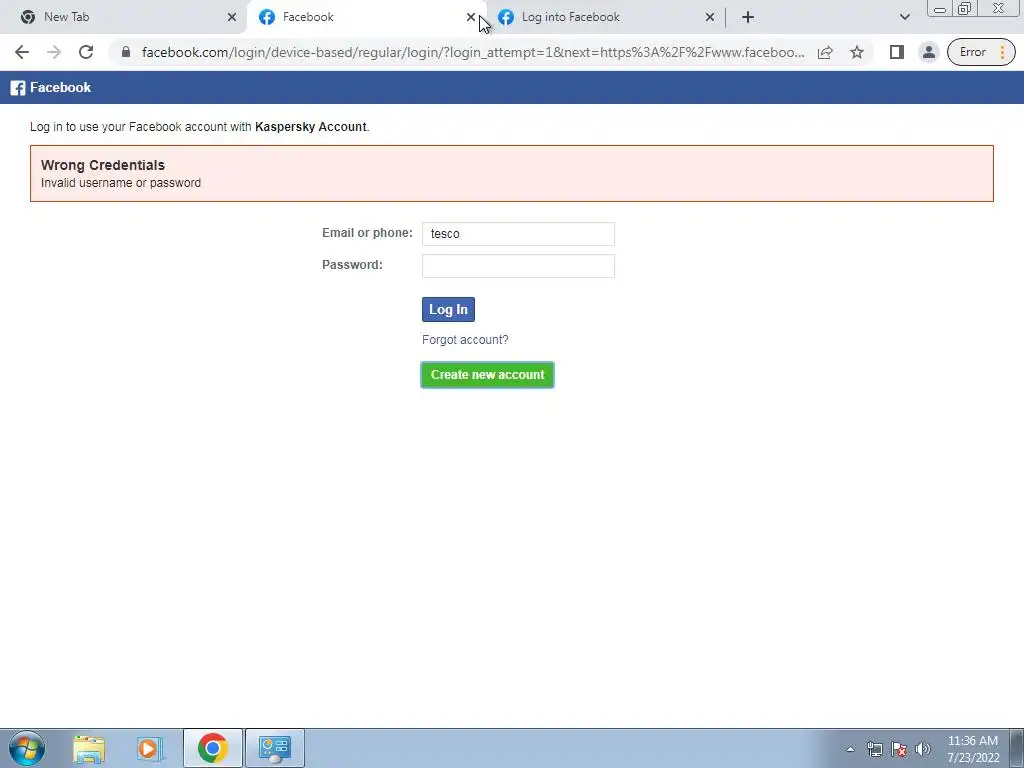Viewport: 1024px width, 768px height.
Task: Open Windows Explorer from the taskbar
Action: [89, 748]
